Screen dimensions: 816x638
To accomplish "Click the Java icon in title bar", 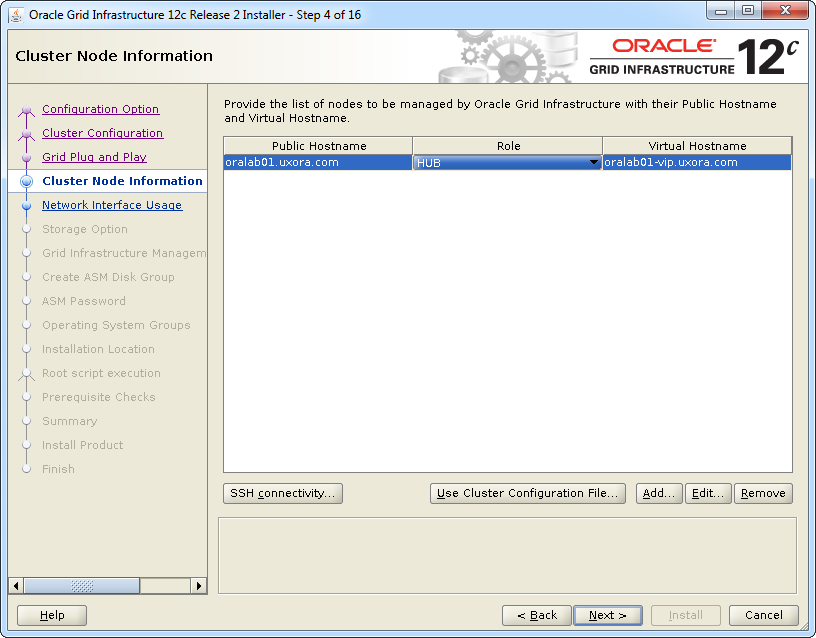I will [16, 15].
